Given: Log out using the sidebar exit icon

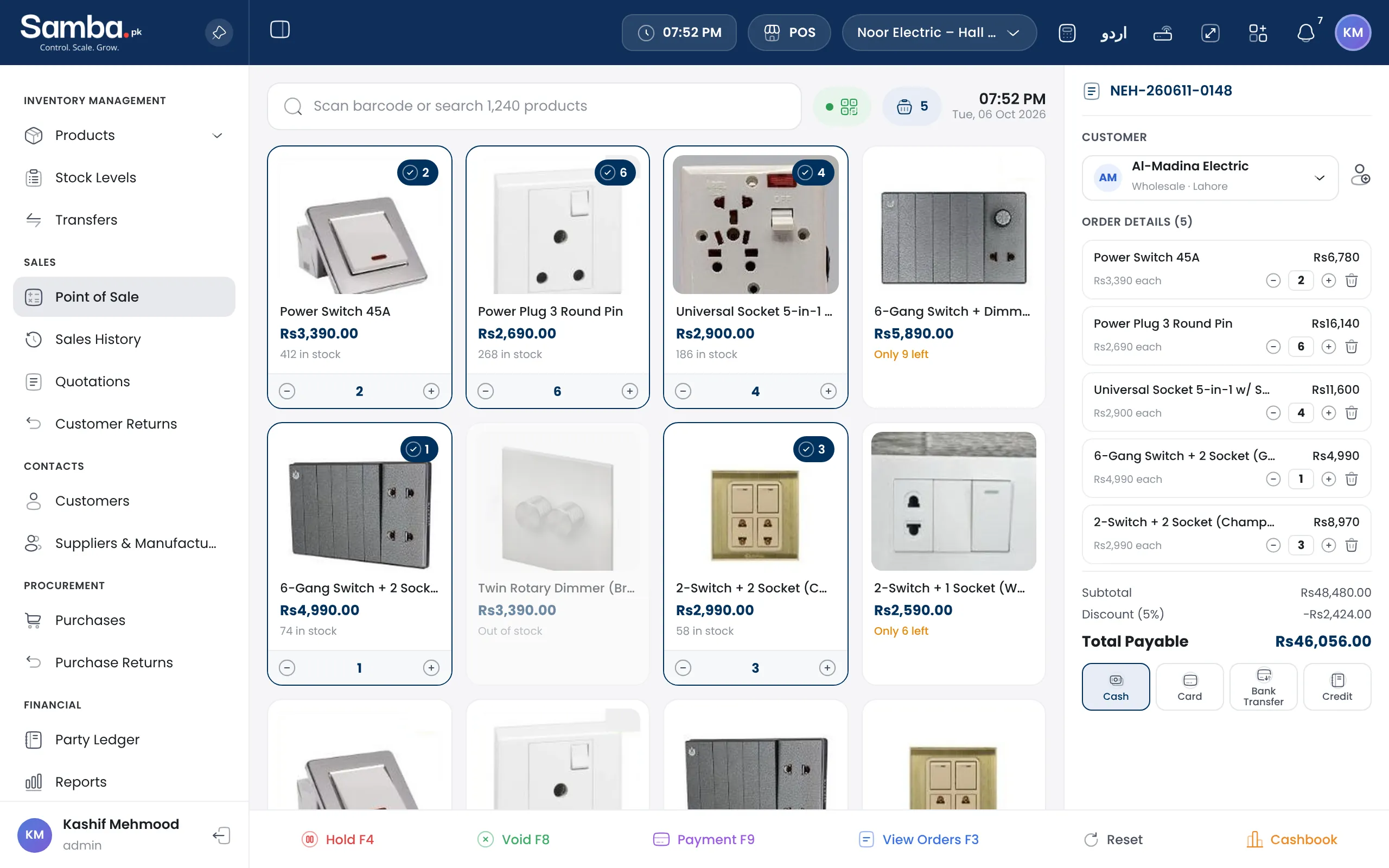Looking at the screenshot, I should 221,835.
